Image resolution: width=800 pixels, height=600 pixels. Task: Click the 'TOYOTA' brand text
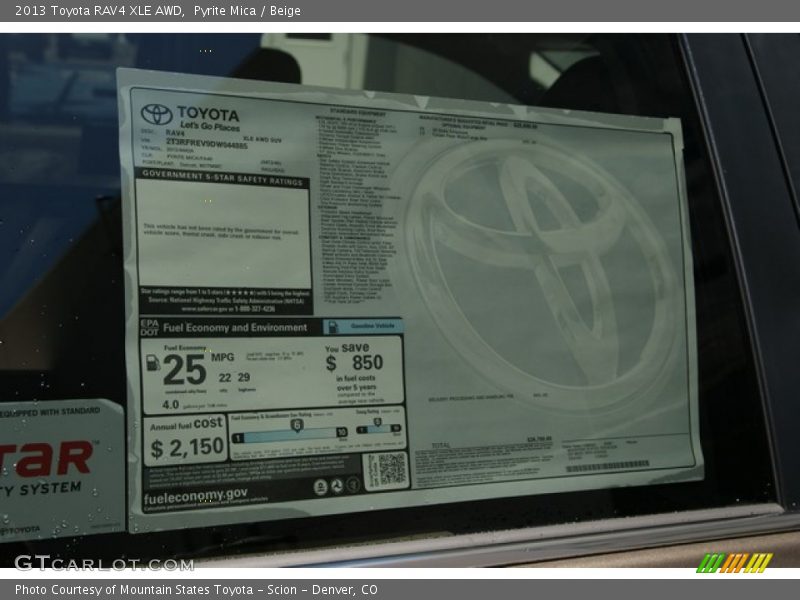208,114
